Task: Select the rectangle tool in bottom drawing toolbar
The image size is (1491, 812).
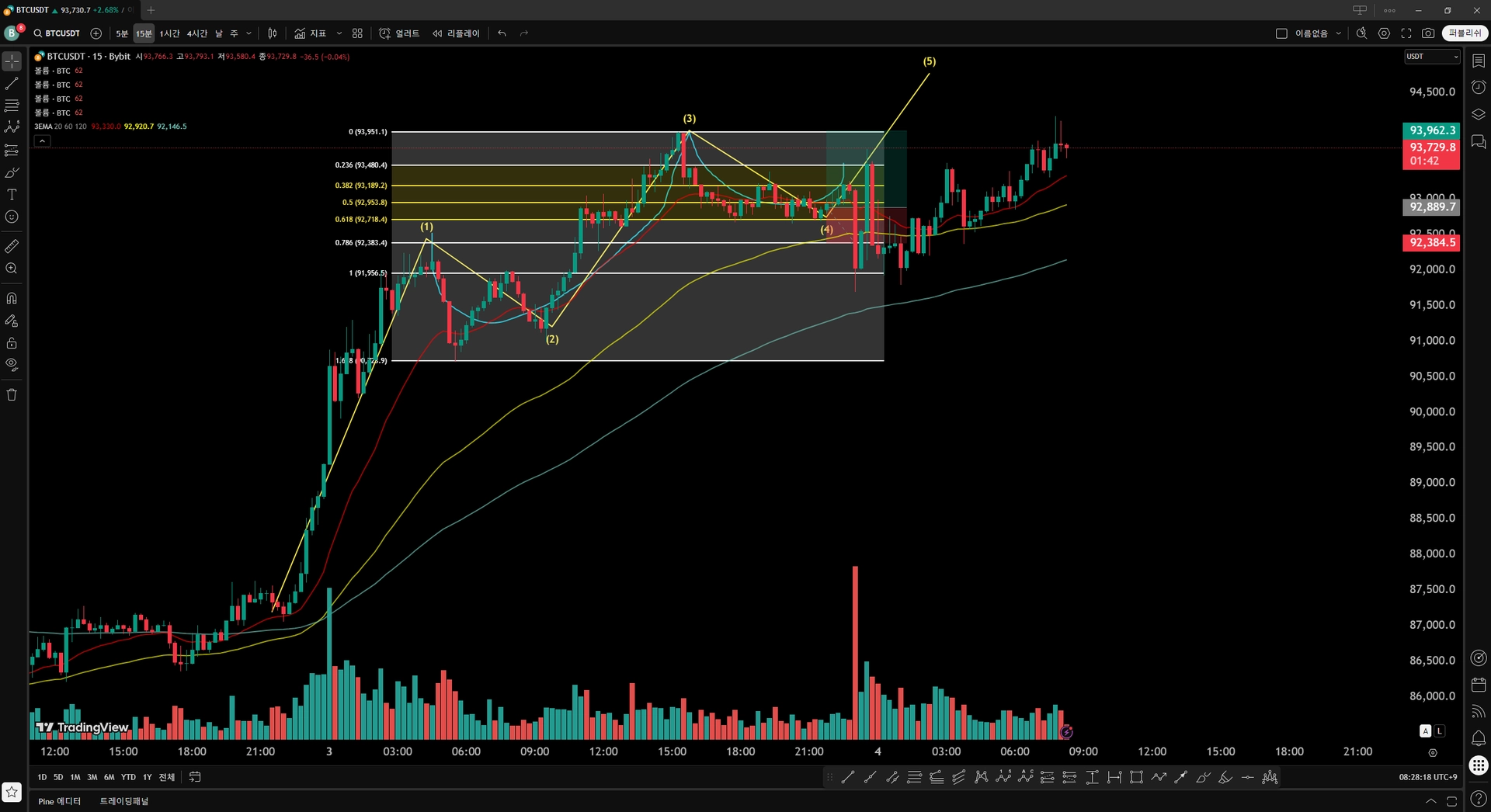Action: click(x=1136, y=777)
